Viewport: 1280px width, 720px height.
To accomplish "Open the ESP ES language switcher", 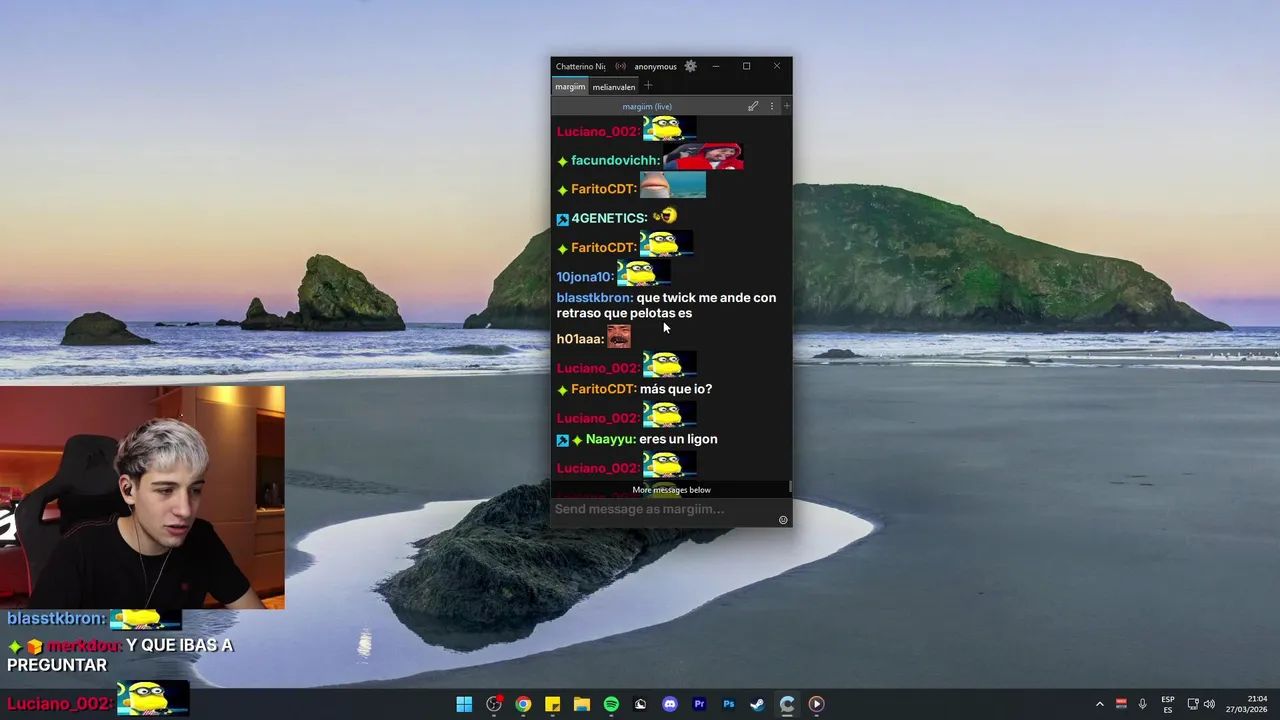I will click(x=1168, y=704).
